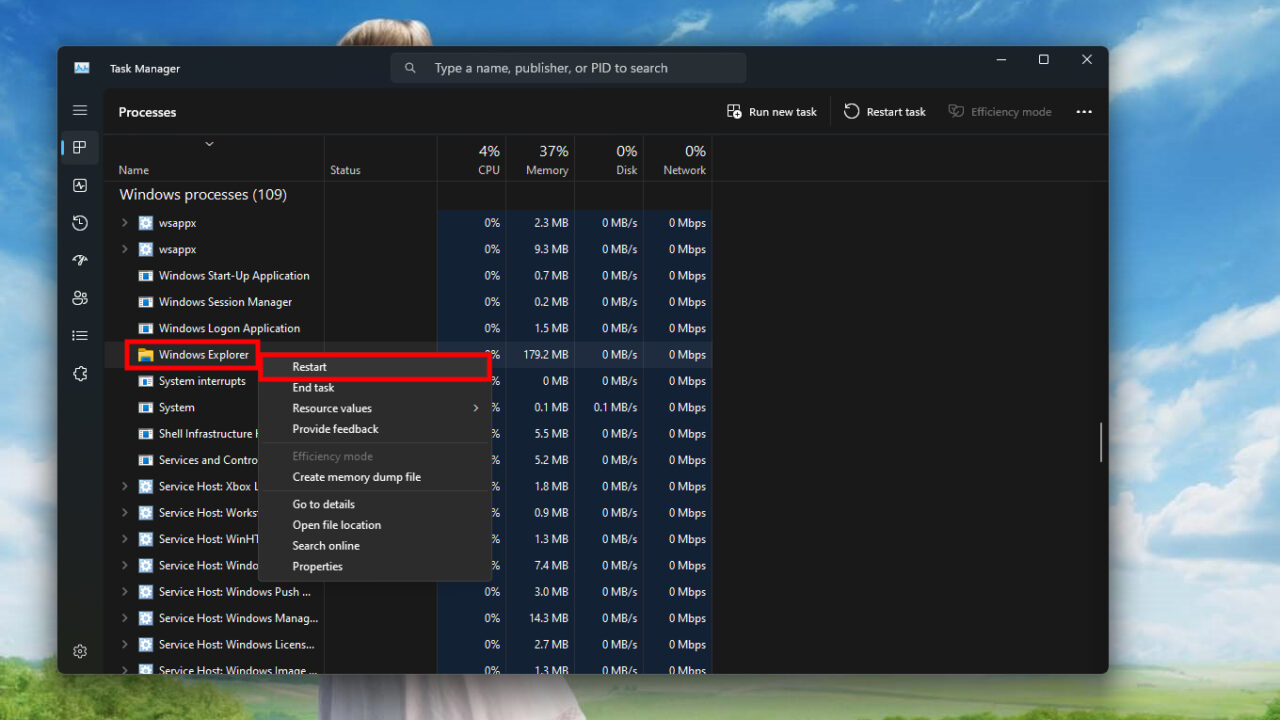Open the more options ellipsis menu
Image resolution: width=1280 pixels, height=720 pixels.
tap(1084, 111)
